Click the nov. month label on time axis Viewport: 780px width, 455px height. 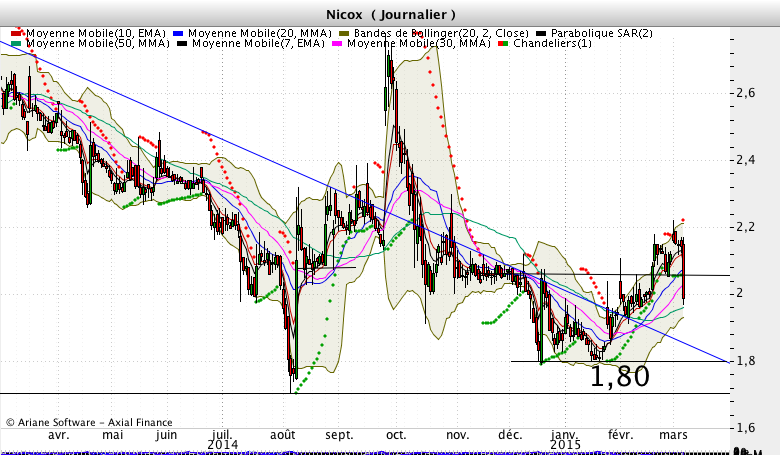click(x=458, y=435)
